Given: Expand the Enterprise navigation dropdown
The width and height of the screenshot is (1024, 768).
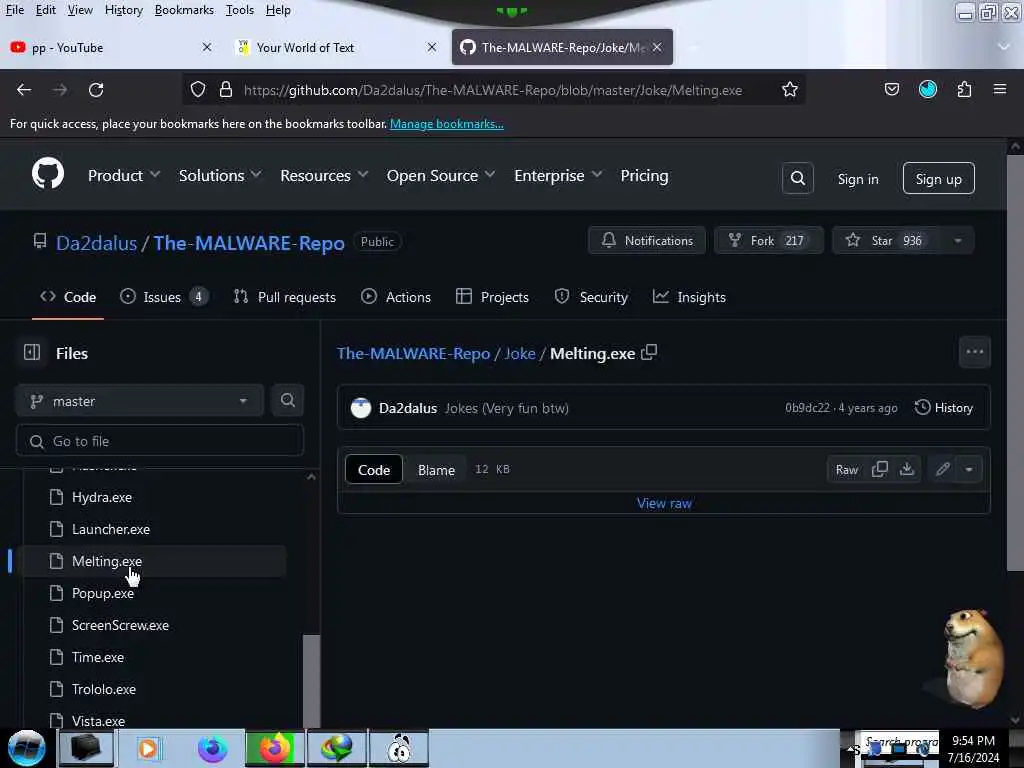Looking at the screenshot, I should [x=558, y=176].
